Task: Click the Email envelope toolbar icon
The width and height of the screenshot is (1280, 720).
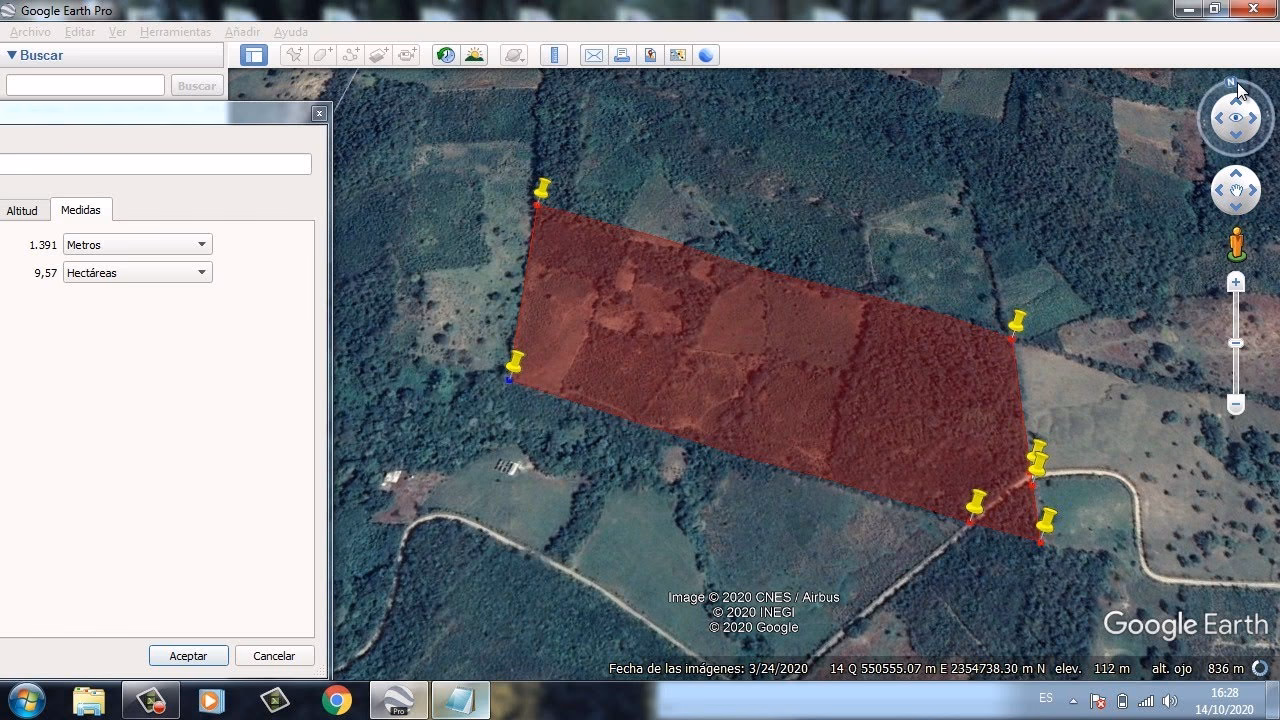Action: tap(594, 55)
